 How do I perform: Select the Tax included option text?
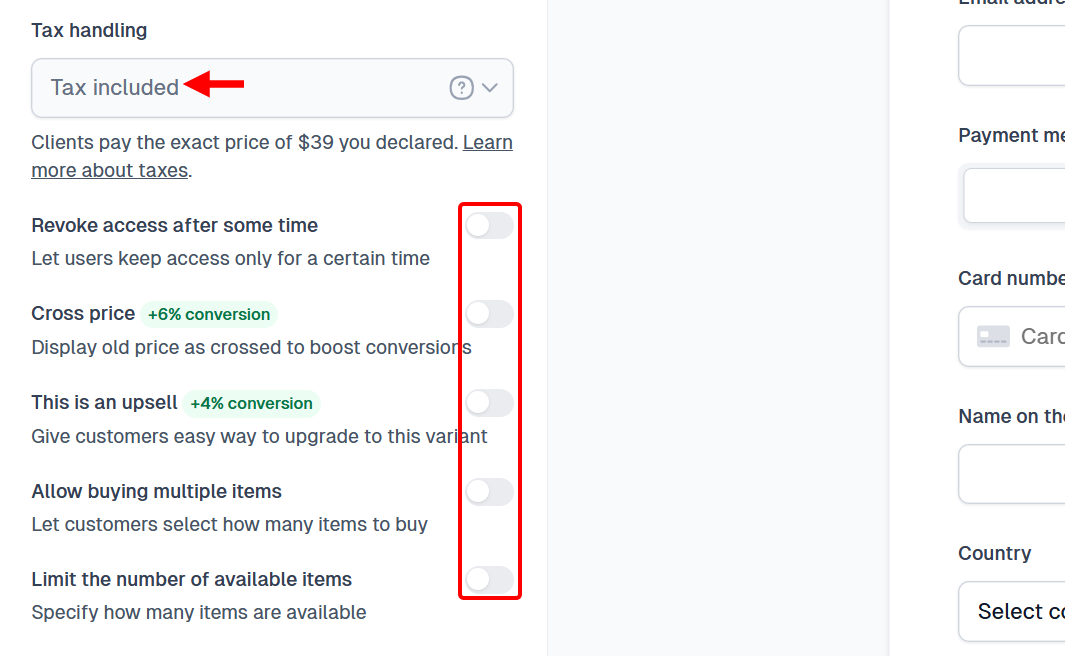(113, 87)
